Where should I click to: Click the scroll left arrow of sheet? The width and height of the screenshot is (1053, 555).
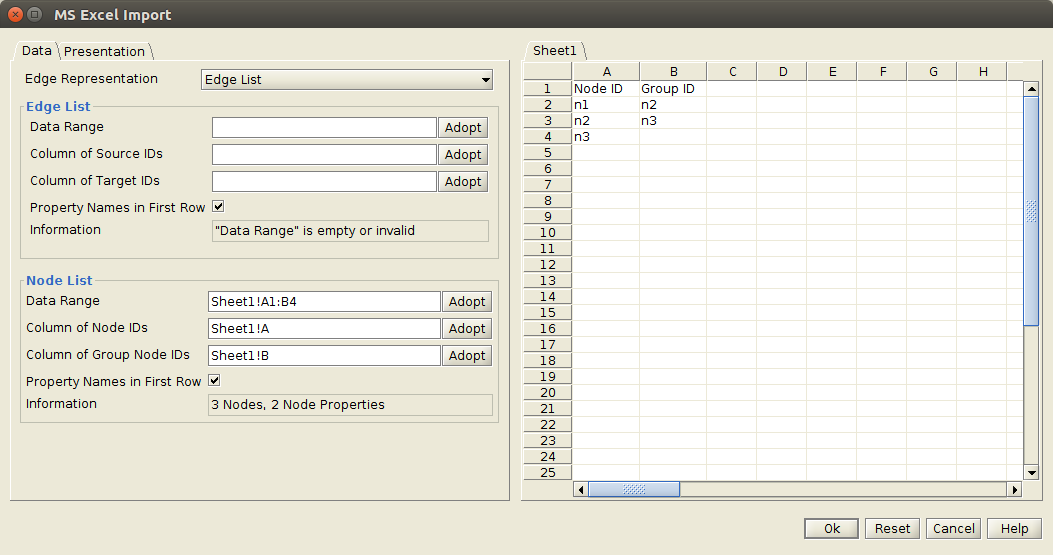click(x=581, y=490)
